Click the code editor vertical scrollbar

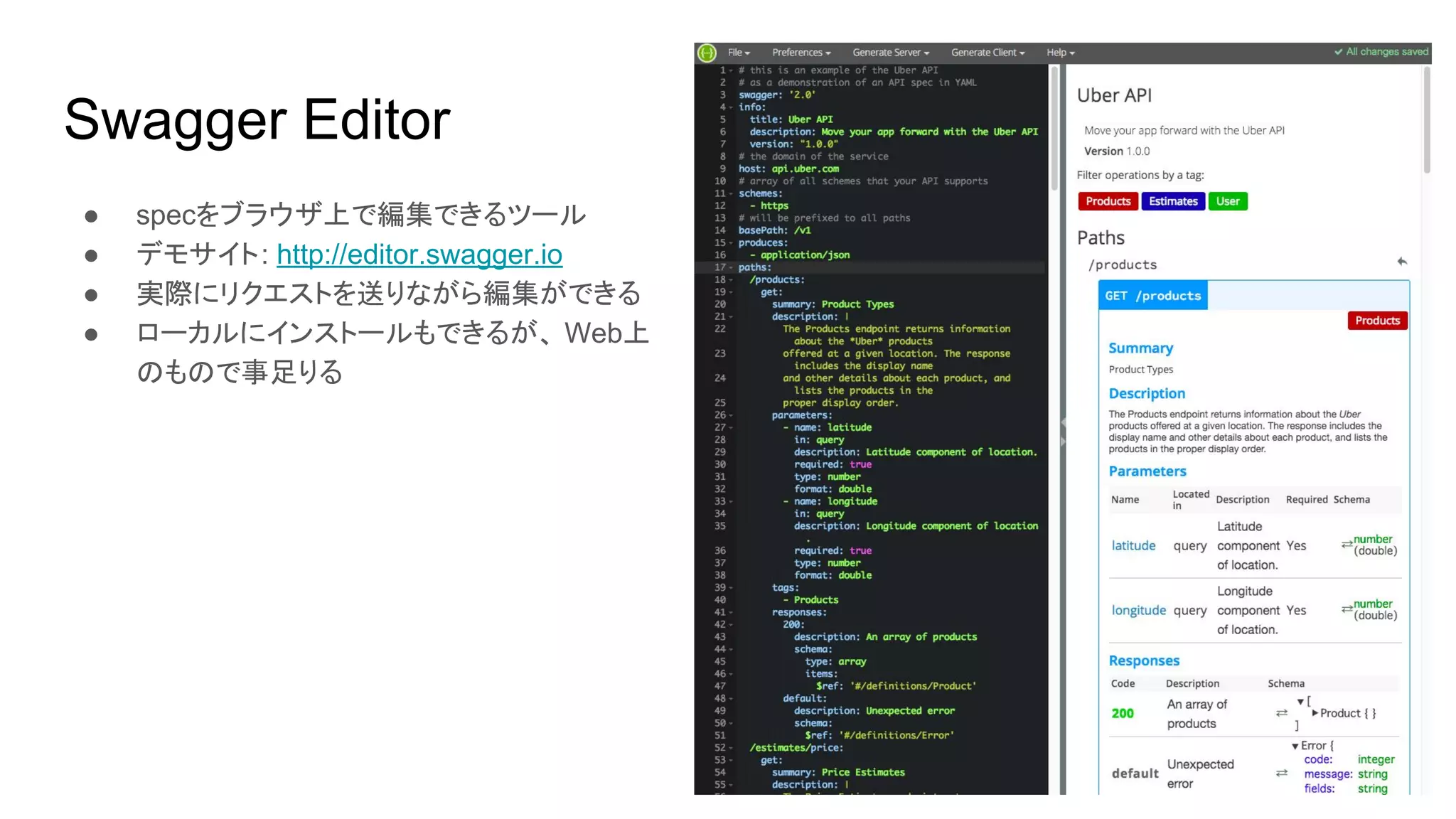(x=1054, y=128)
